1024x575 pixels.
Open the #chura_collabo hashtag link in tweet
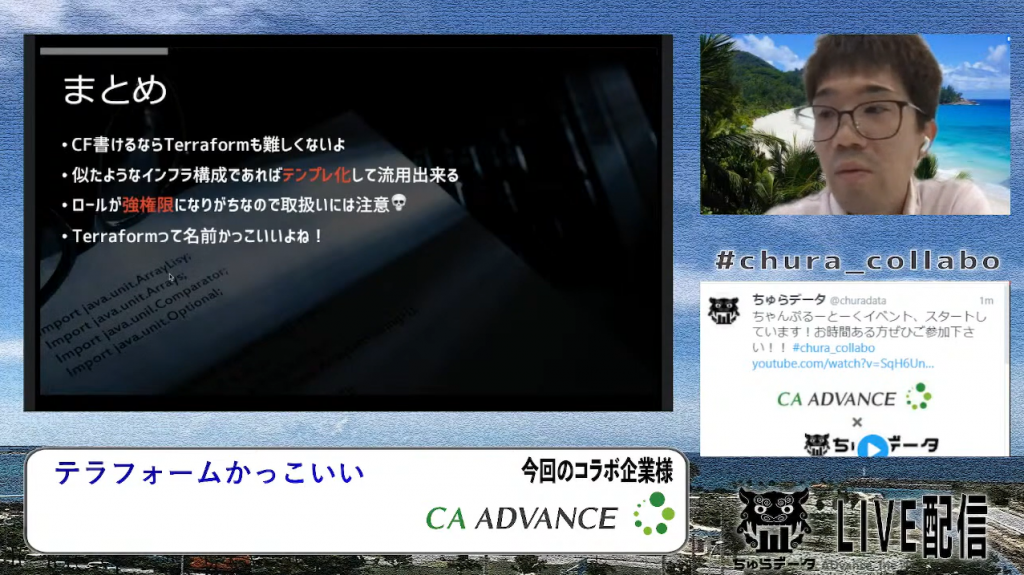click(x=833, y=348)
